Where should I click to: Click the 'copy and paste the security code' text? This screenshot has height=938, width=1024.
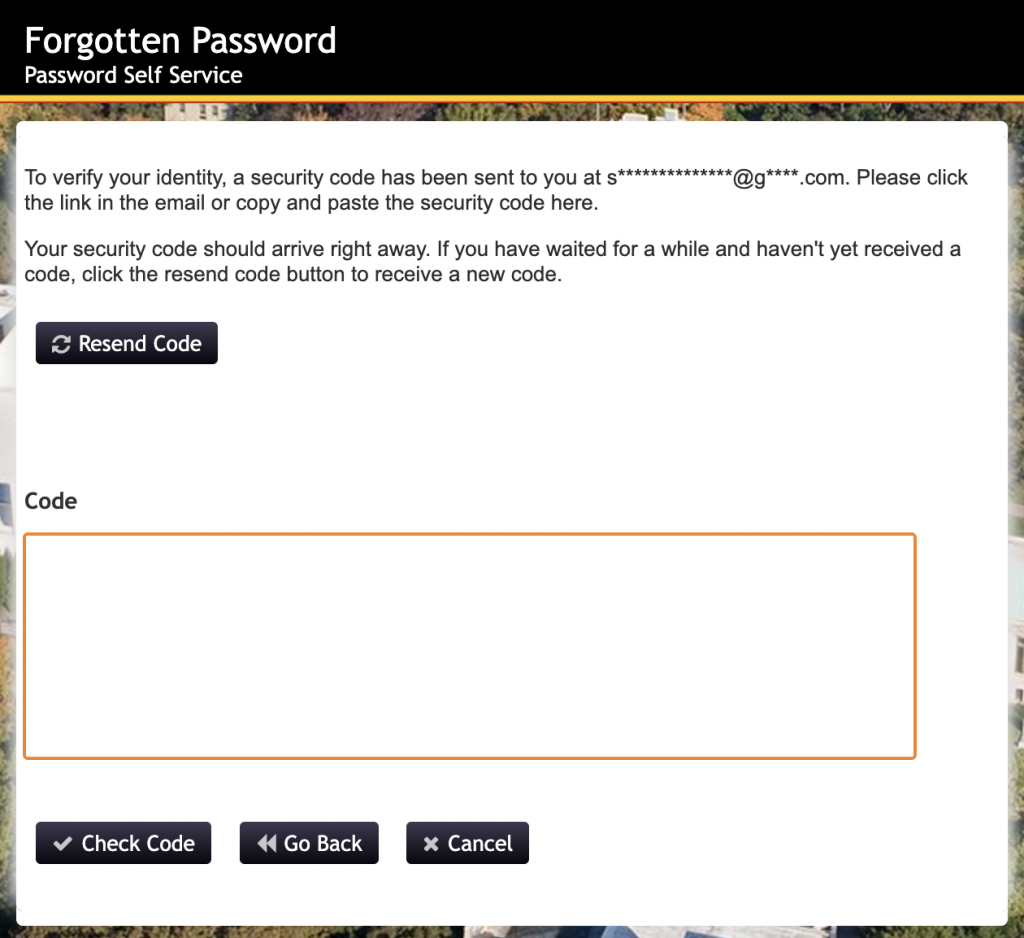pos(417,203)
